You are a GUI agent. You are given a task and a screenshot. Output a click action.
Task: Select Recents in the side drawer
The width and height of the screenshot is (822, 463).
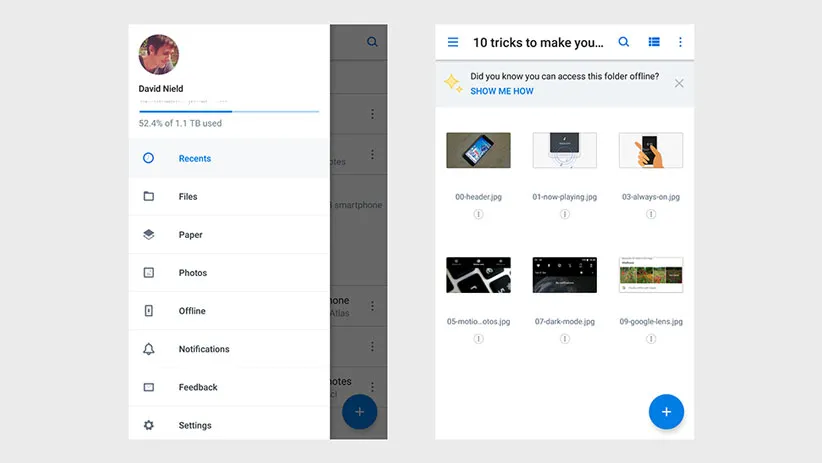(194, 158)
